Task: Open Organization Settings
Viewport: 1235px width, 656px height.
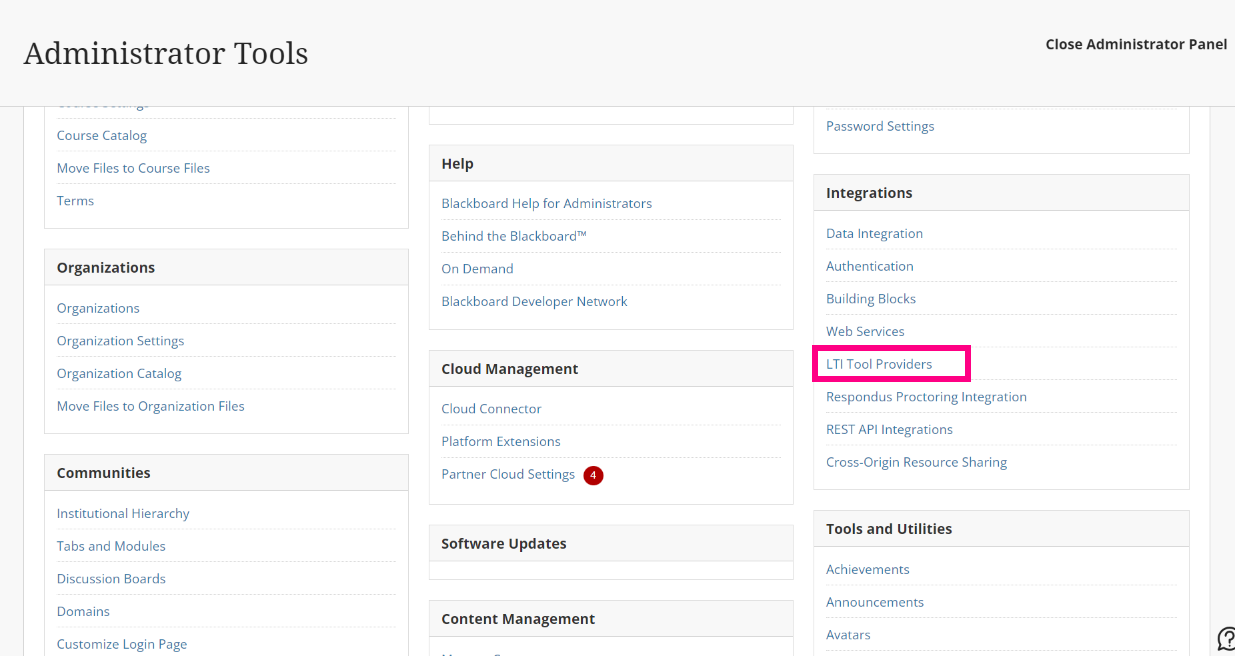Action: [x=120, y=341]
